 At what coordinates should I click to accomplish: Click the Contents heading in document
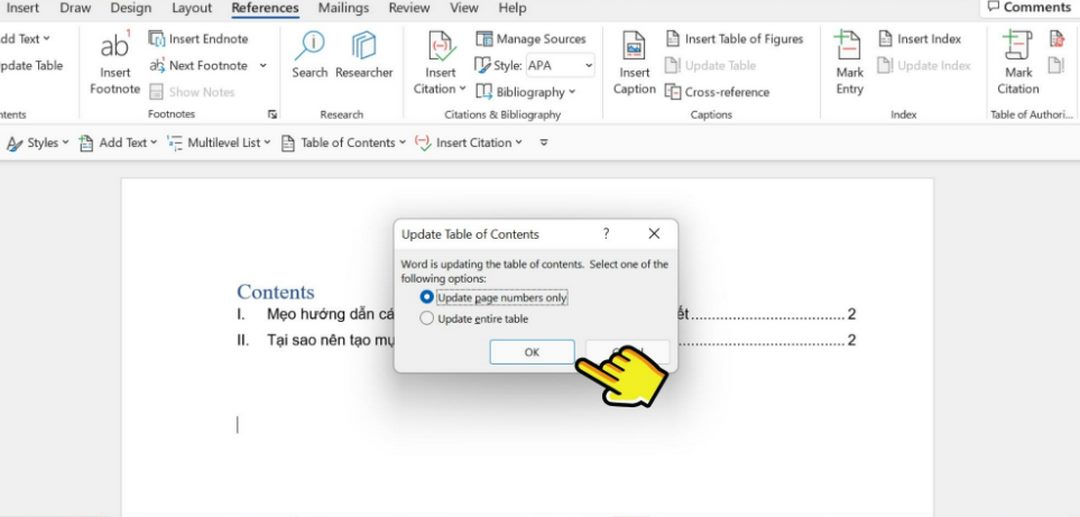(x=276, y=292)
